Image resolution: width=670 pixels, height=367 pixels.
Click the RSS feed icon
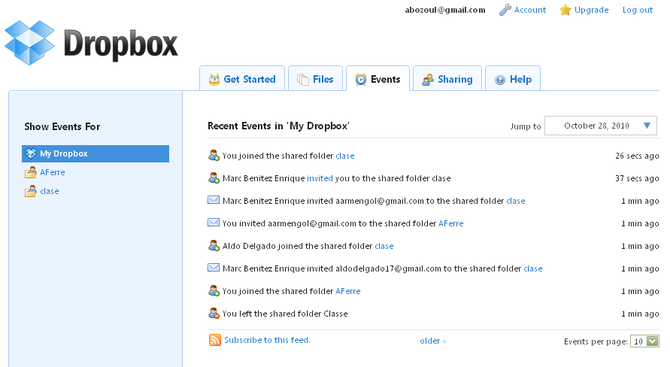point(215,340)
